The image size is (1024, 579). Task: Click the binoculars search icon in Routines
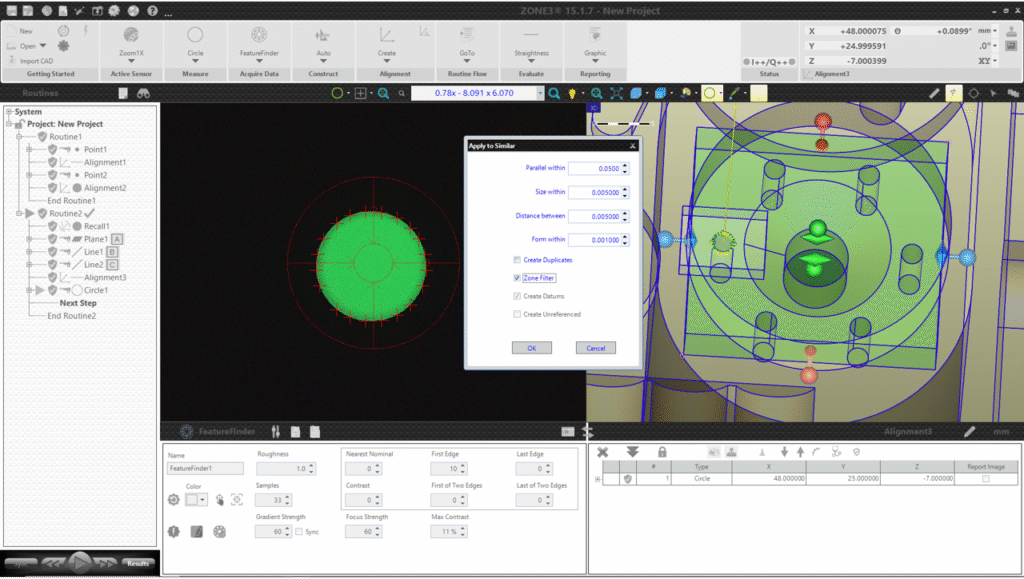click(x=144, y=93)
